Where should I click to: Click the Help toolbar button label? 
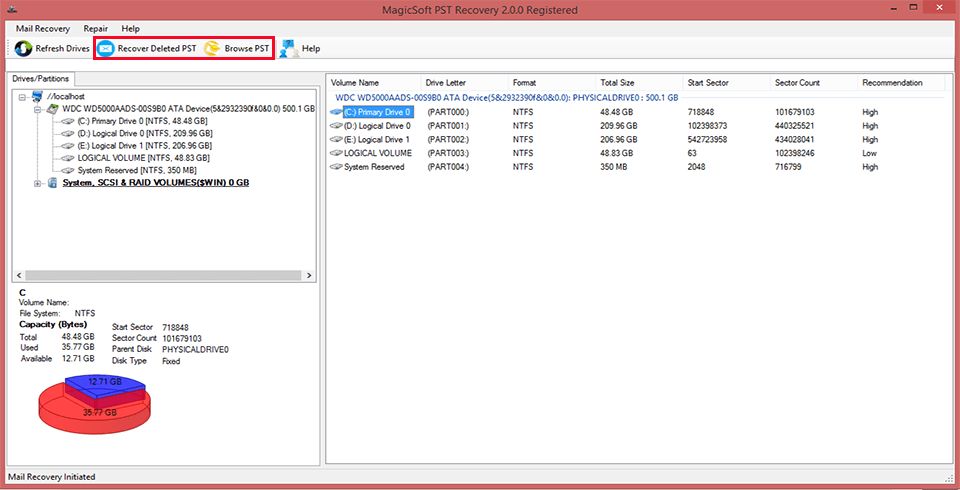(x=311, y=48)
